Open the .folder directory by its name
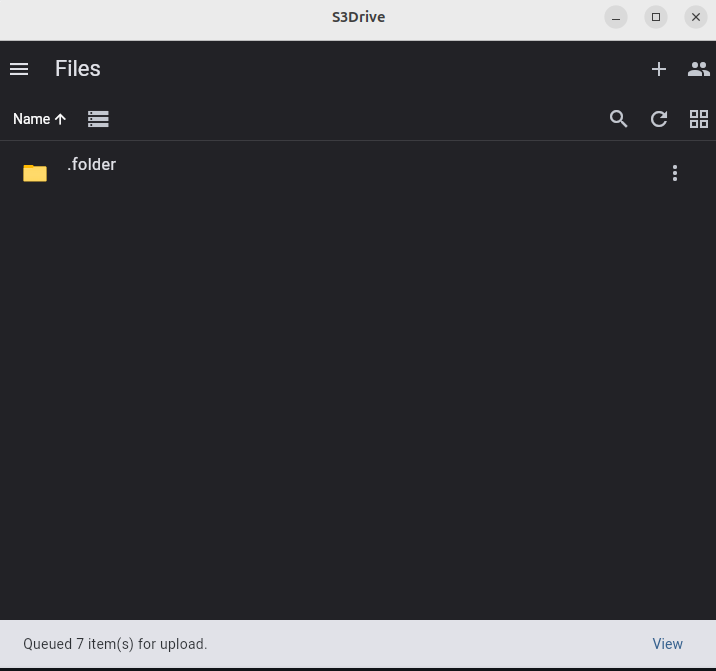 click(x=91, y=164)
